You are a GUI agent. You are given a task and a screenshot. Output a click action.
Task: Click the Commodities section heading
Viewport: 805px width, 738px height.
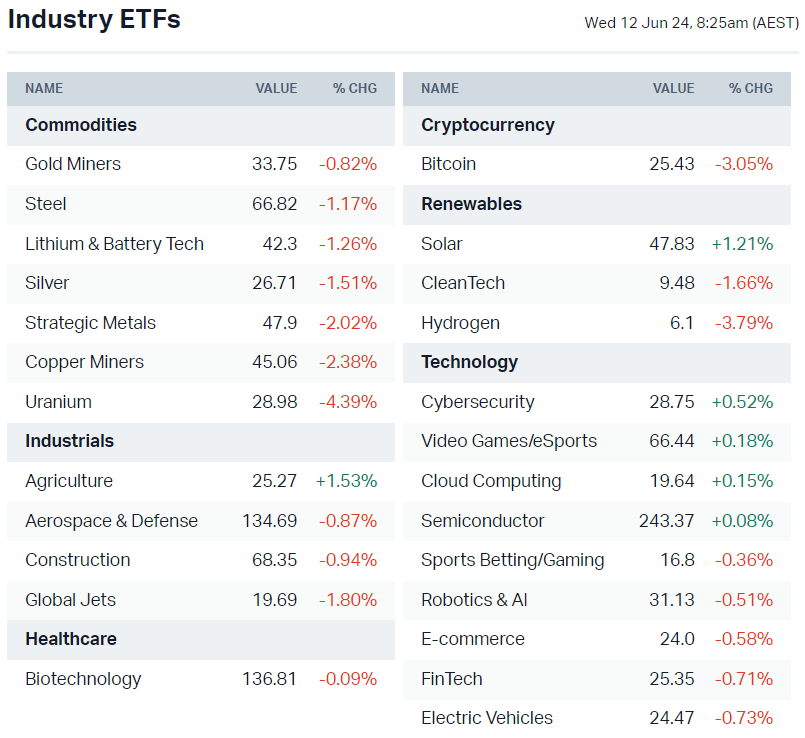coord(81,125)
